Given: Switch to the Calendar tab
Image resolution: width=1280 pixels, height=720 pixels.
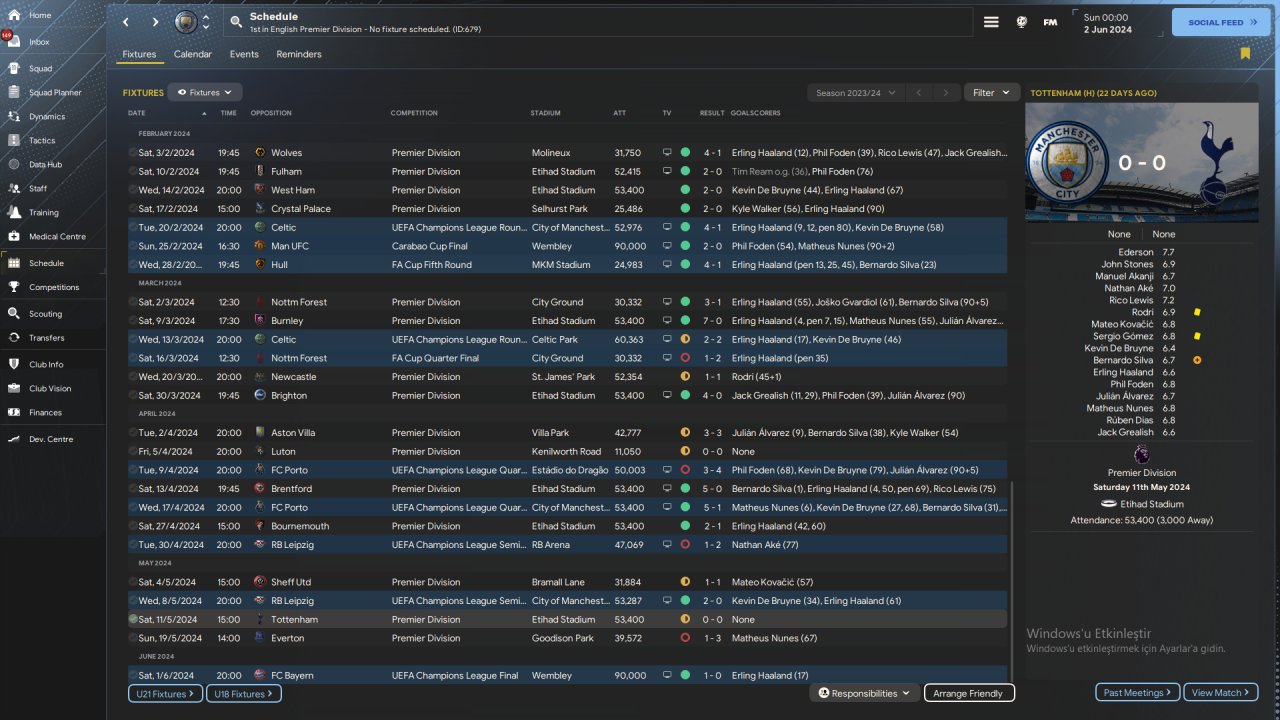Looking at the screenshot, I should (193, 54).
